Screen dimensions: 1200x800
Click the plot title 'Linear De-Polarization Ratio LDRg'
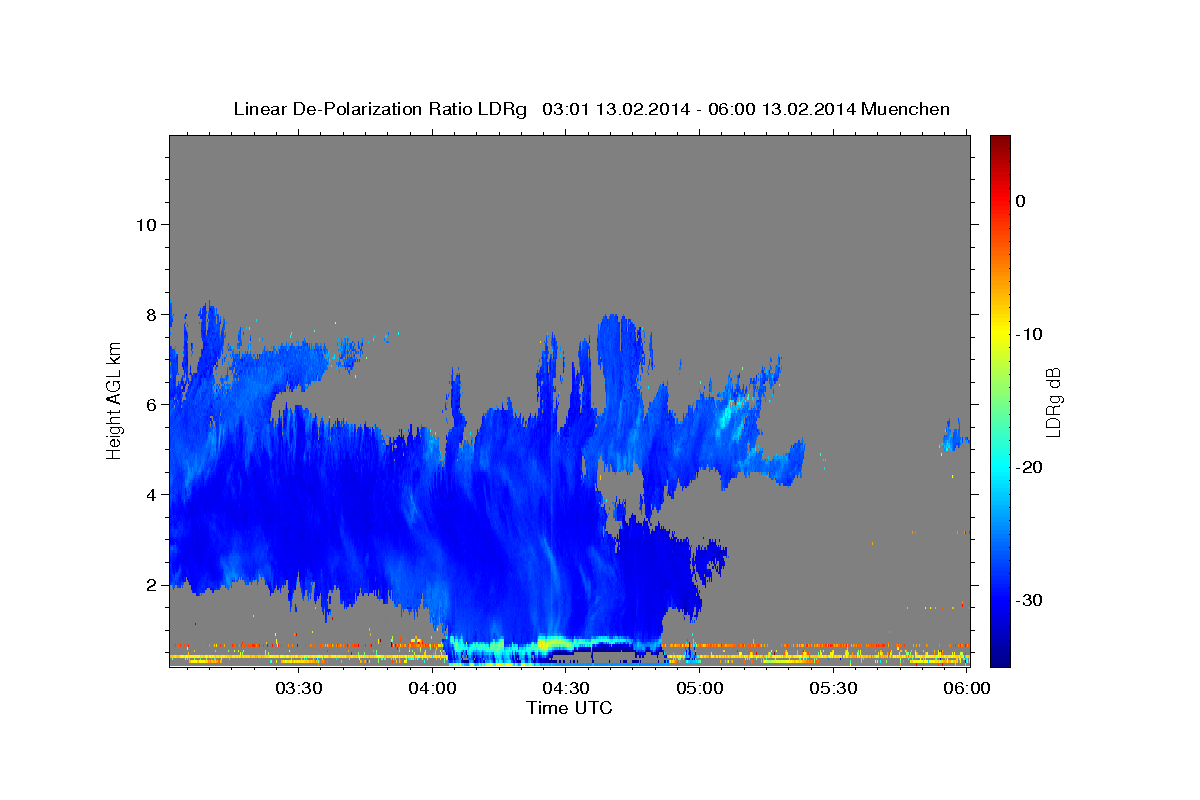click(379, 109)
